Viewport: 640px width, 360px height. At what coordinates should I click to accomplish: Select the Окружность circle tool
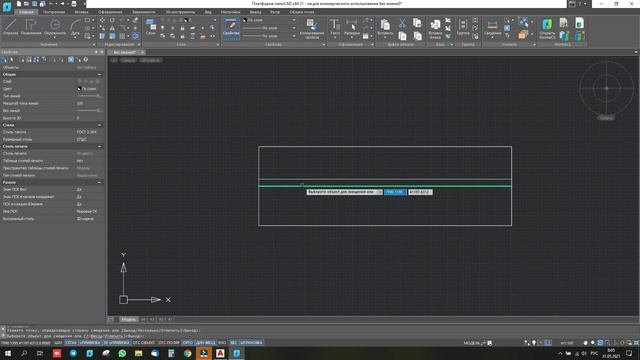pyautogui.click(x=55, y=27)
